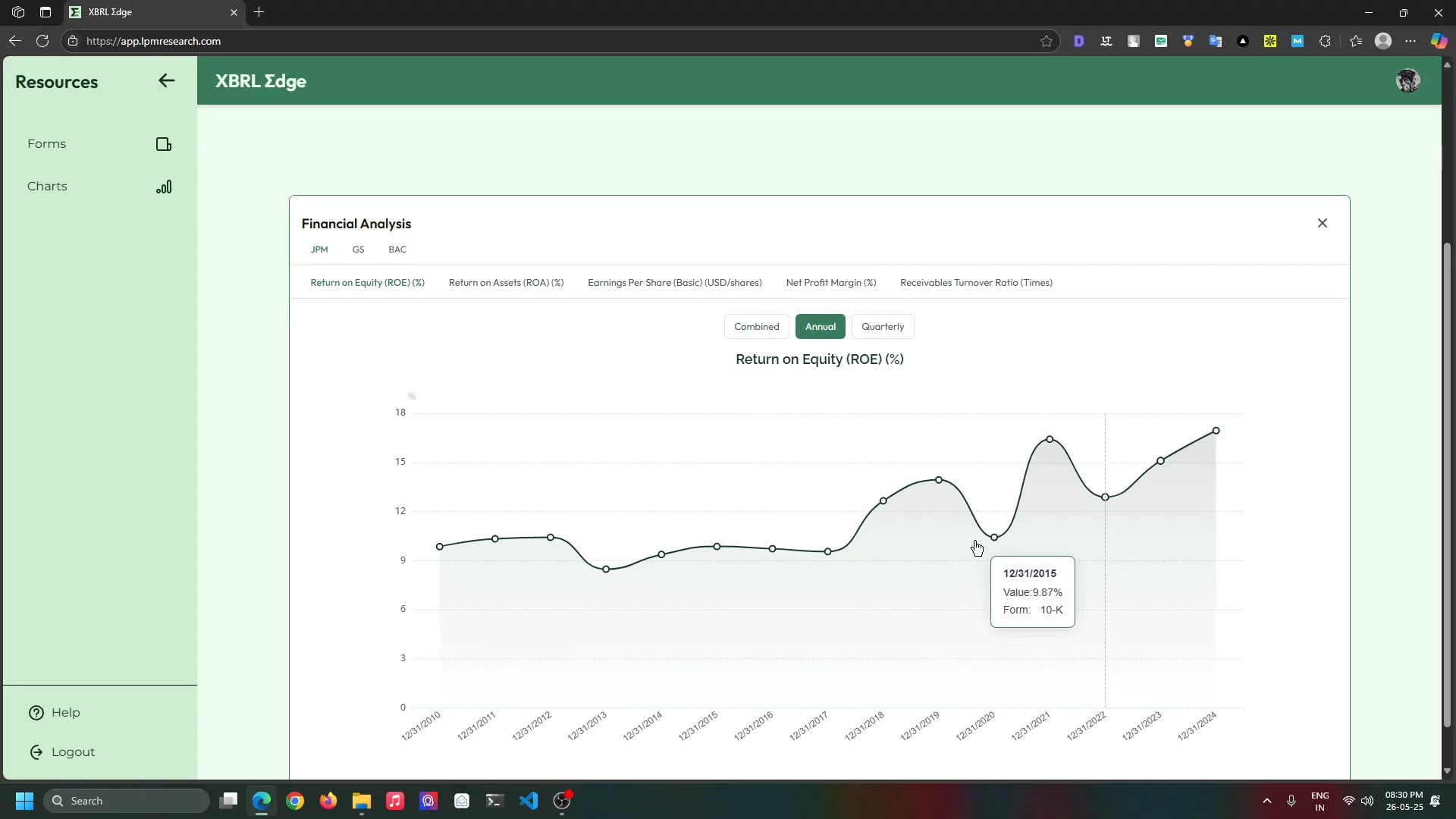
Task: Switch to Receivables Turnover Ratio tab
Action: coord(976,283)
